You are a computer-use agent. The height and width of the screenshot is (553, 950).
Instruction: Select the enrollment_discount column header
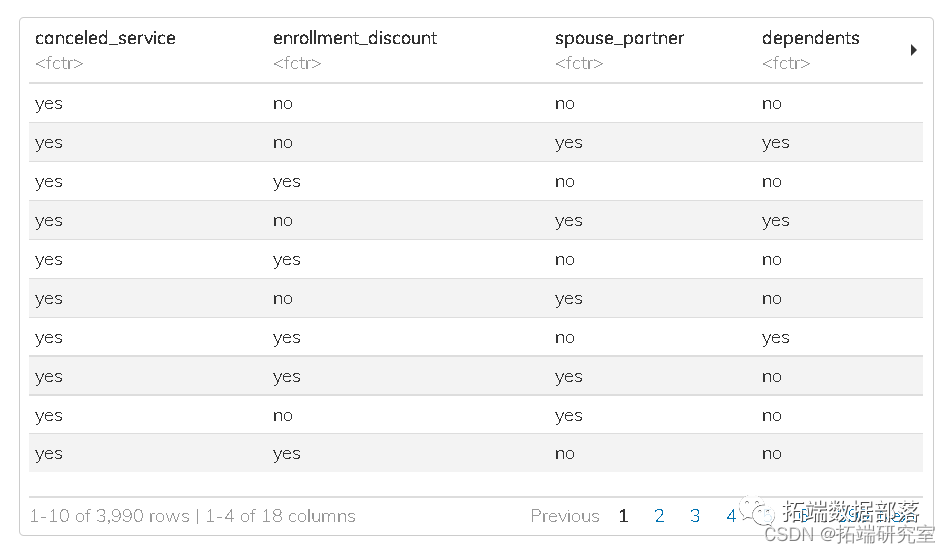tap(355, 39)
